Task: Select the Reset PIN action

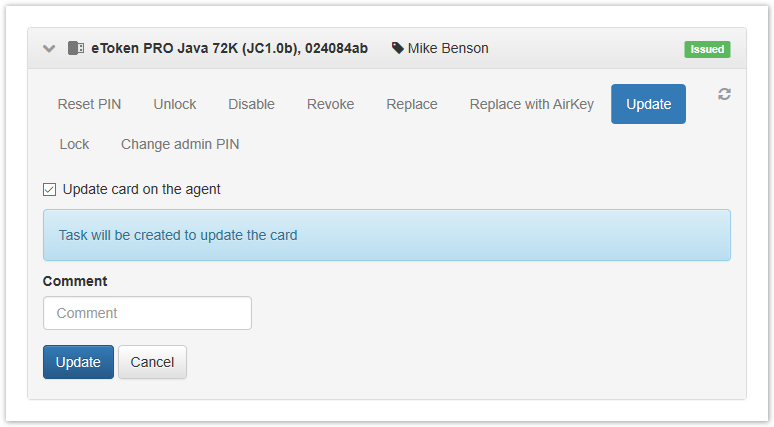Action: pyautogui.click(x=89, y=104)
